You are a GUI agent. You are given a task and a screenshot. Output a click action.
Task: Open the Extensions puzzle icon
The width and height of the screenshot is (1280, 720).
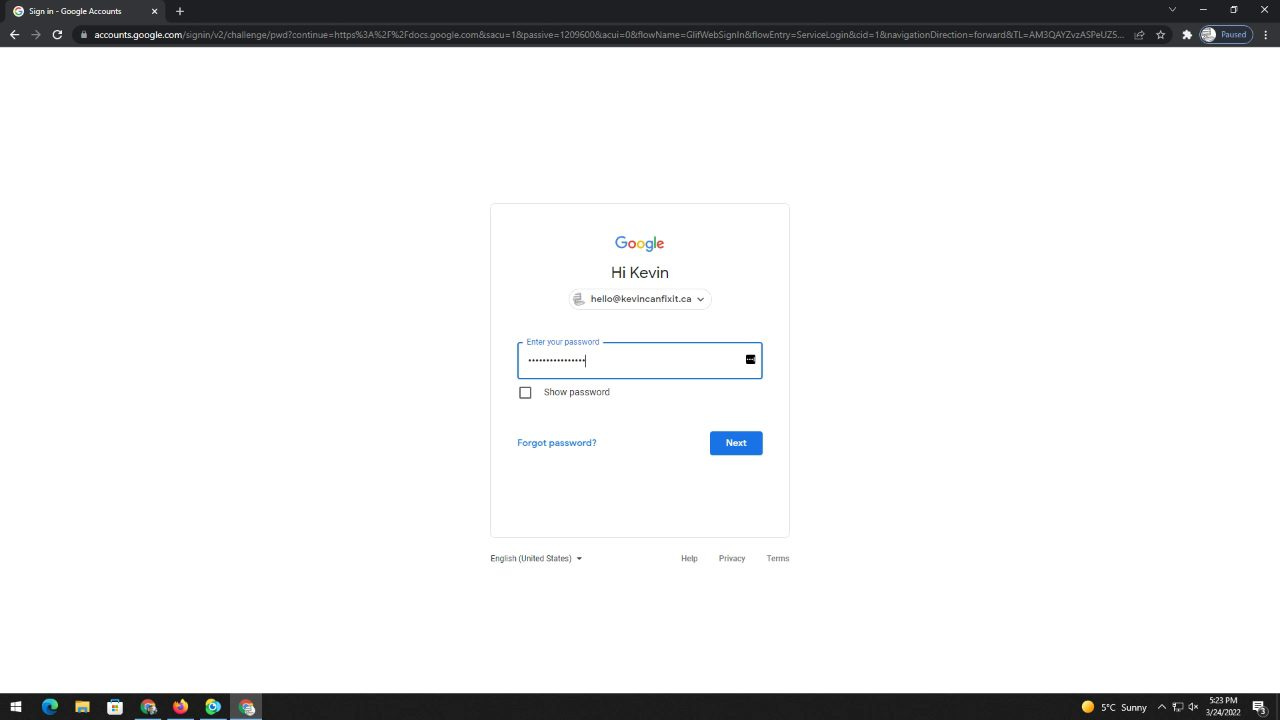point(1187,34)
